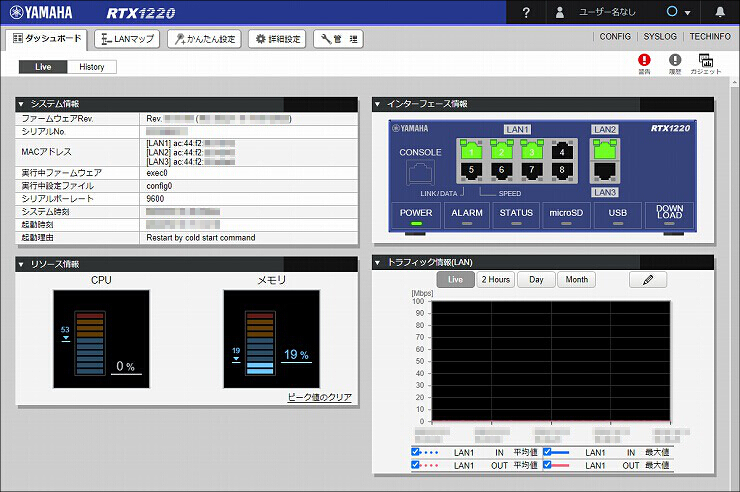Click LAN1 port 4 on the router diagram
This screenshot has height=492, width=740.
point(562,150)
